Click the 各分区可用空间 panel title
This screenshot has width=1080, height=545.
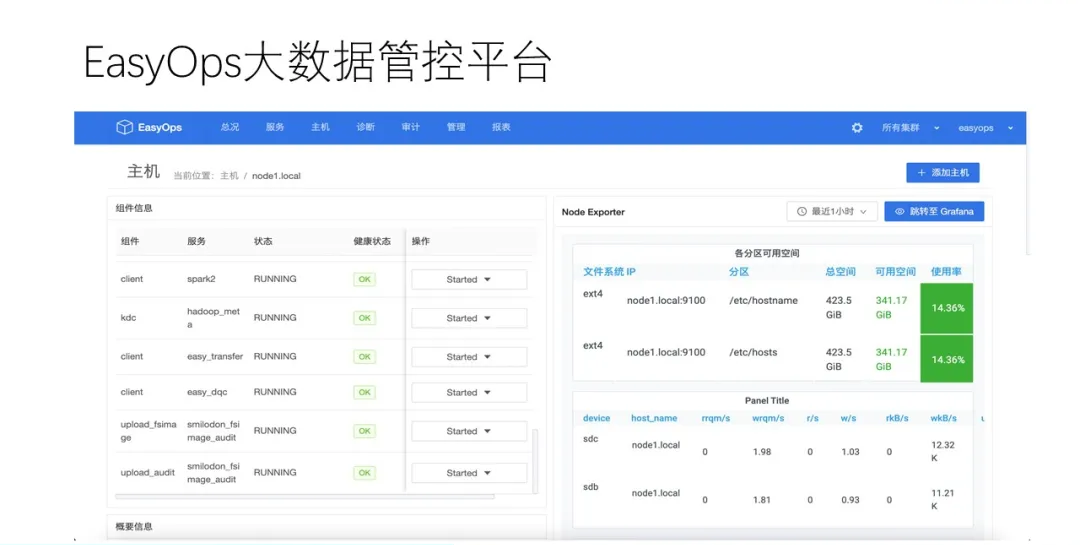click(767, 254)
